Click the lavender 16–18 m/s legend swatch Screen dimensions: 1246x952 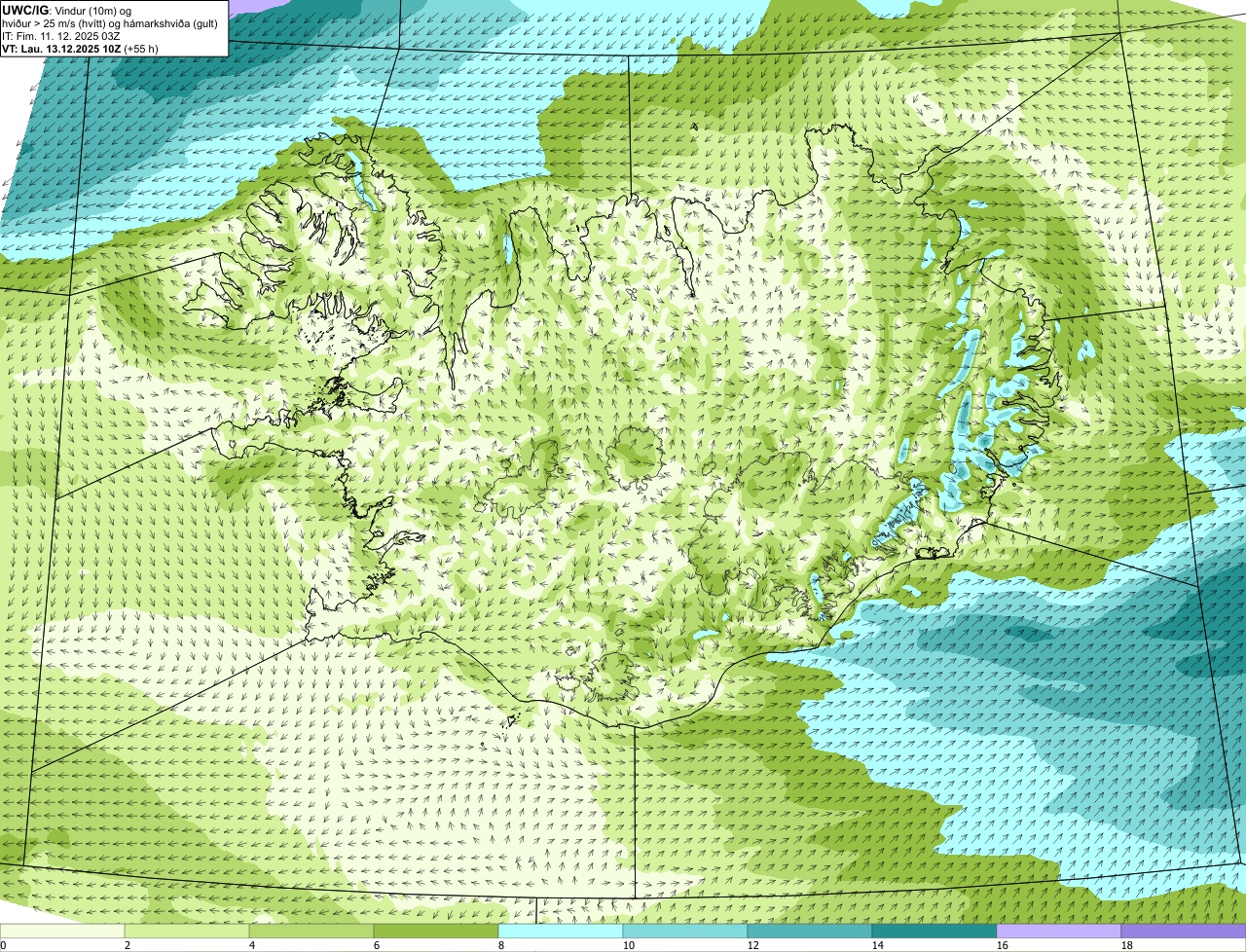1059,932
